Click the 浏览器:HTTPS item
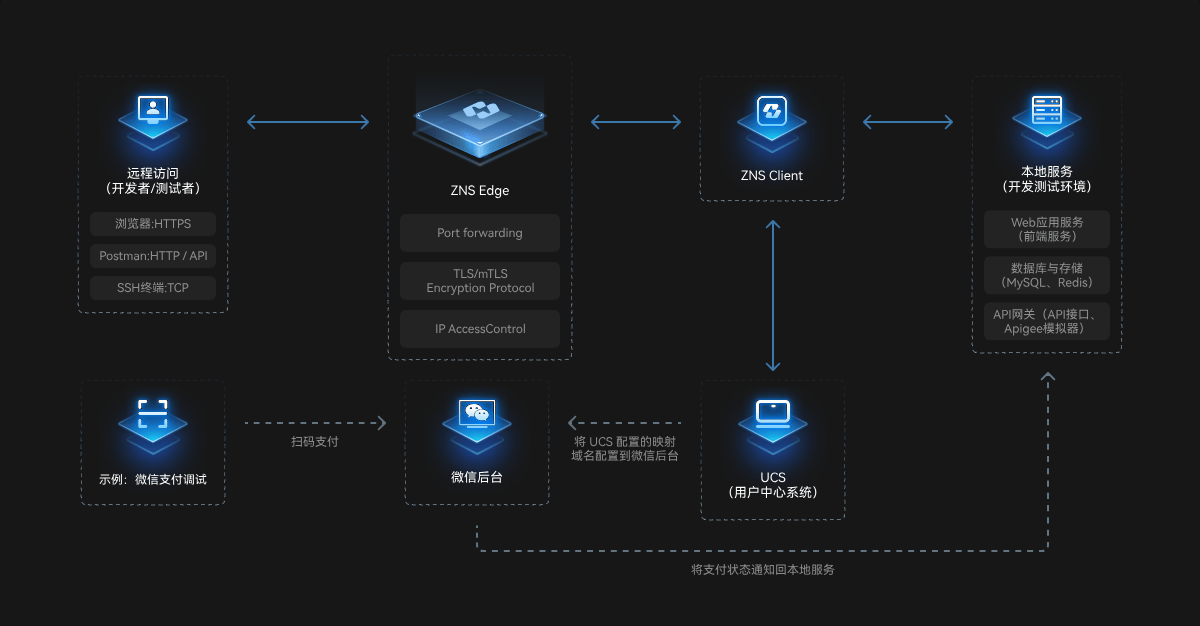1200x626 pixels. click(153, 223)
